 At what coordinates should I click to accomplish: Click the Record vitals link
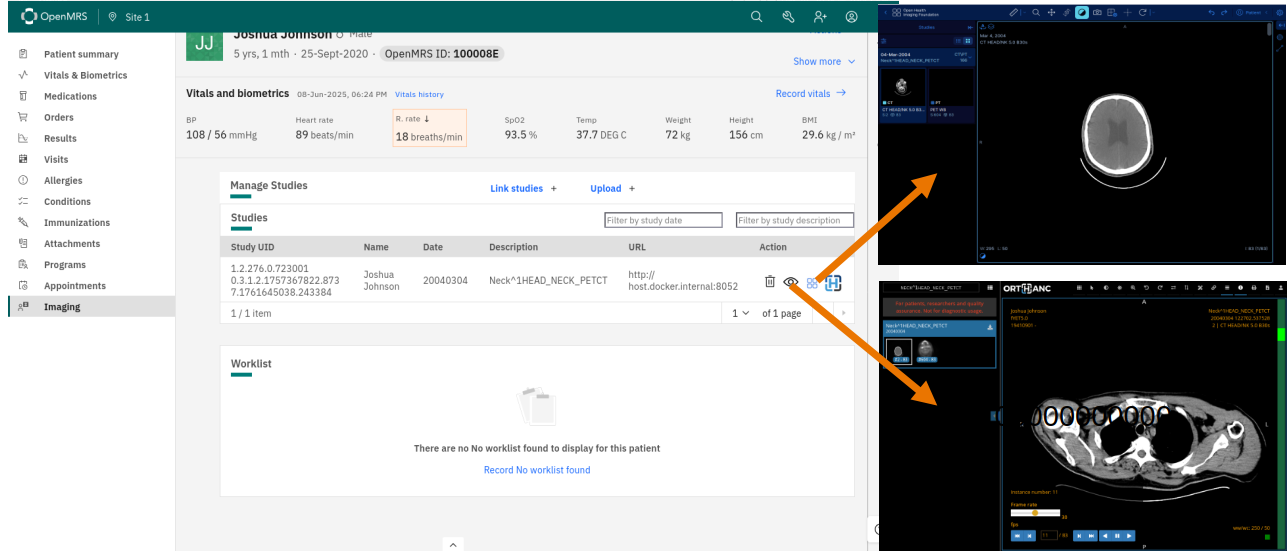(810, 93)
